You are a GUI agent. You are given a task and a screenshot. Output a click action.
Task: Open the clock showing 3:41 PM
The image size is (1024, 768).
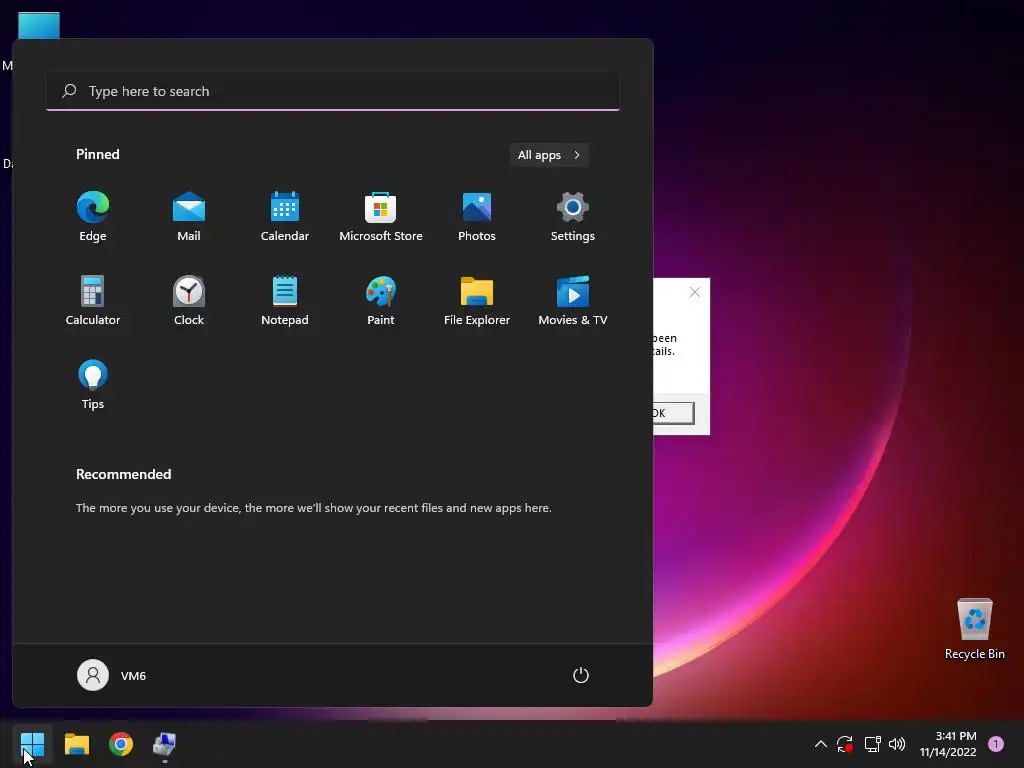tap(948, 744)
